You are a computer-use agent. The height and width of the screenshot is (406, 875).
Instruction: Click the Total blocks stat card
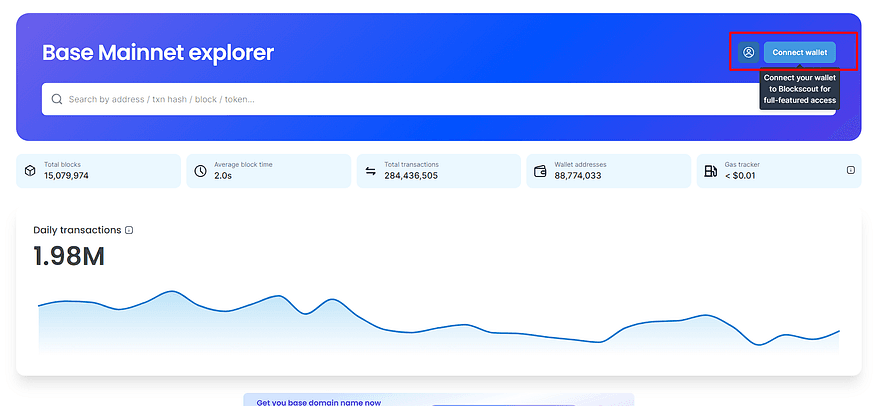click(x=98, y=171)
